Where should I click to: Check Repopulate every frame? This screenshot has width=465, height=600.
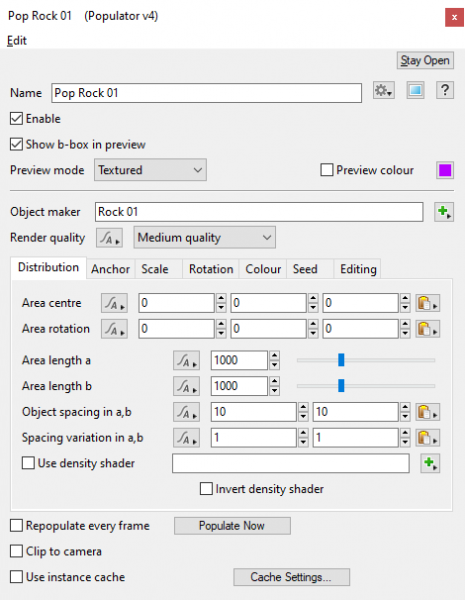click(16, 526)
